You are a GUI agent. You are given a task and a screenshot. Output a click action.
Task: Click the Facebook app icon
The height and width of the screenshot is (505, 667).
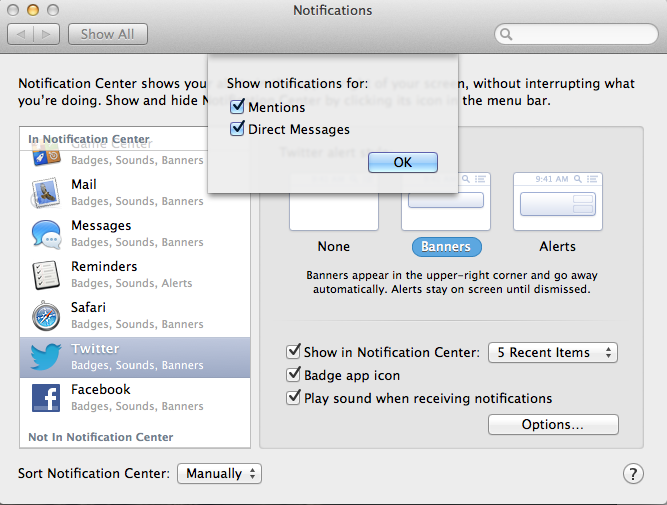pyautogui.click(x=46, y=398)
